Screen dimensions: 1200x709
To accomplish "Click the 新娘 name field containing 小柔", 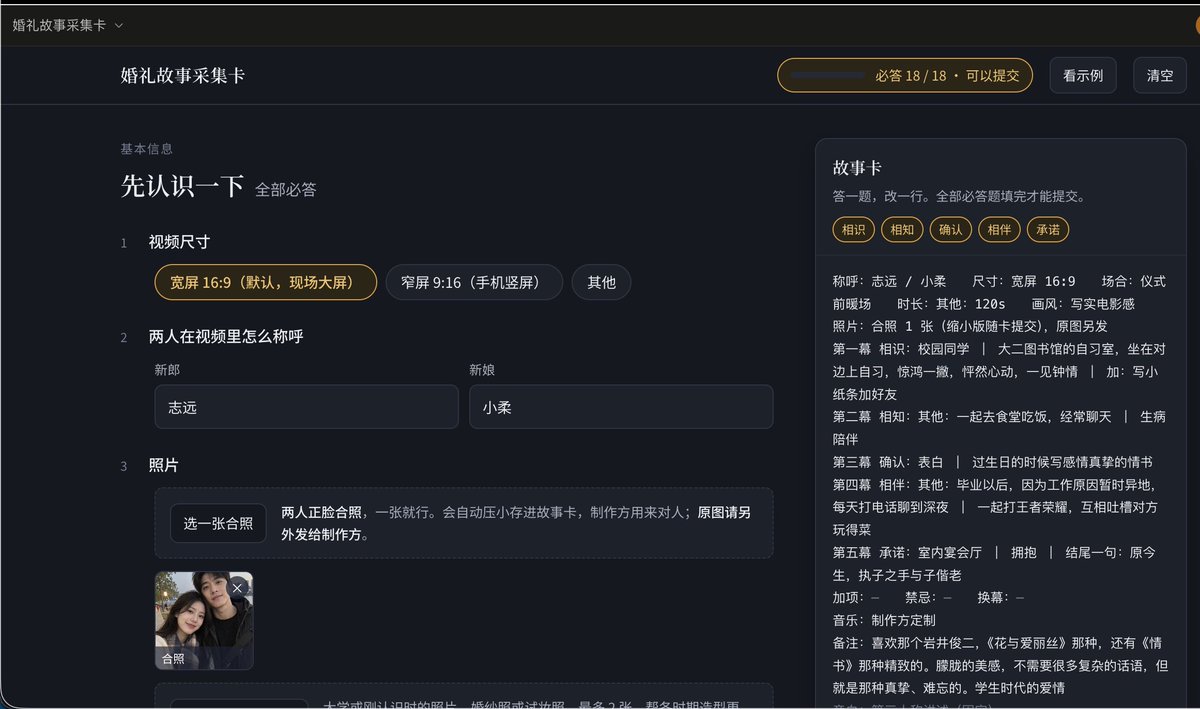I will click(x=621, y=407).
